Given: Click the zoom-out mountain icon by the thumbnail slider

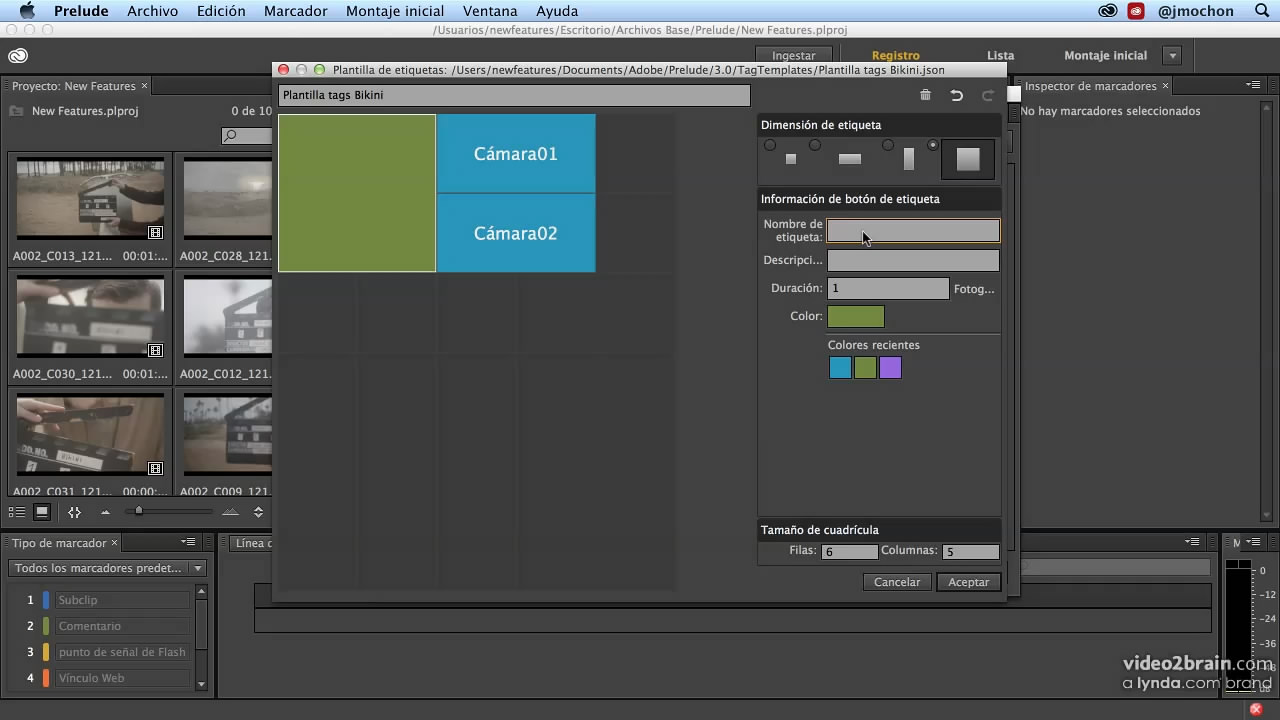Looking at the screenshot, I should [x=105, y=512].
